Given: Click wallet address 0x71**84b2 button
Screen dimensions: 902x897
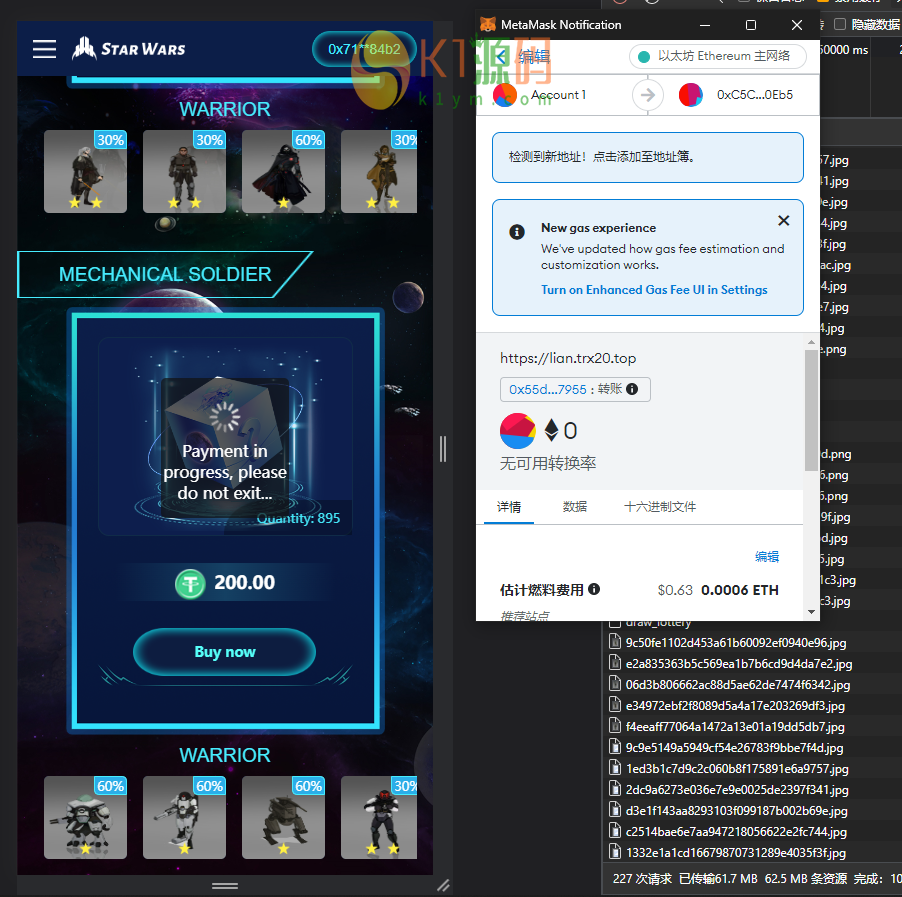Looking at the screenshot, I should pyautogui.click(x=364, y=49).
